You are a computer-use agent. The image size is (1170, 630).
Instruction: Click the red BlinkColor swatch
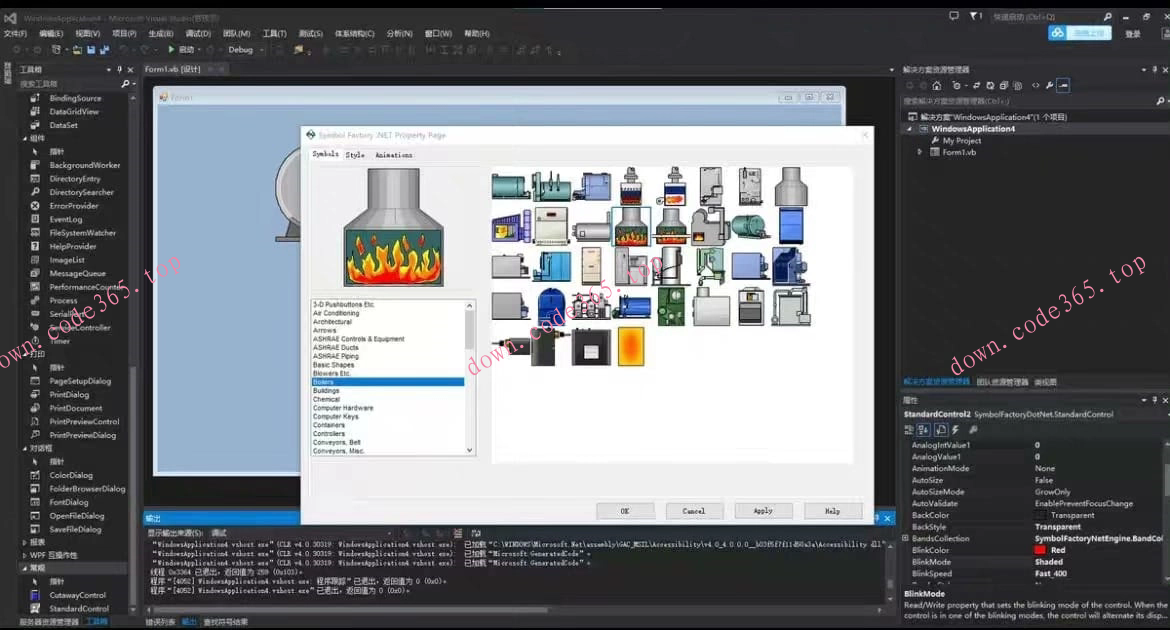tap(1040, 550)
